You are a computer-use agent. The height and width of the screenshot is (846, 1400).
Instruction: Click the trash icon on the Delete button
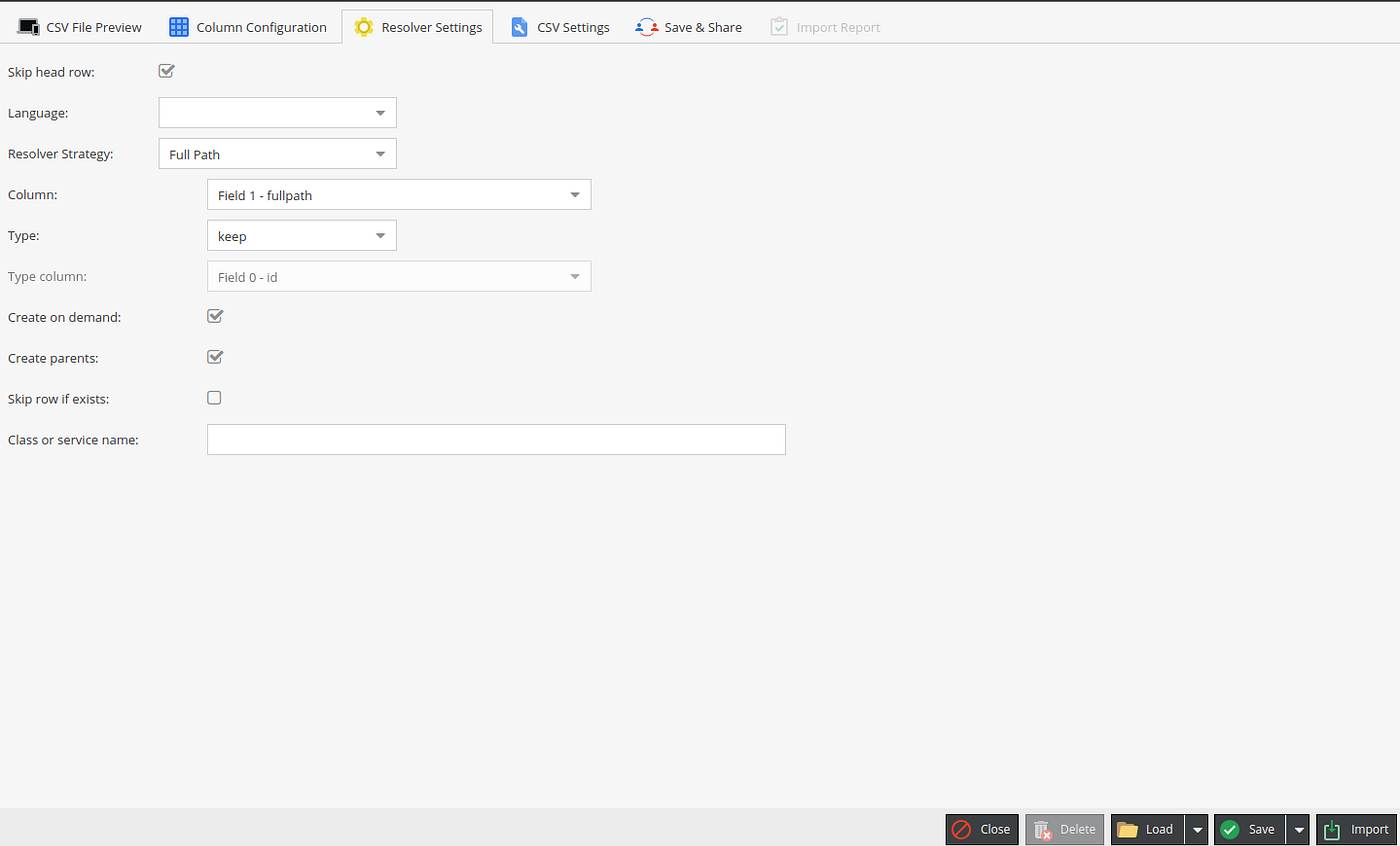(1040, 829)
